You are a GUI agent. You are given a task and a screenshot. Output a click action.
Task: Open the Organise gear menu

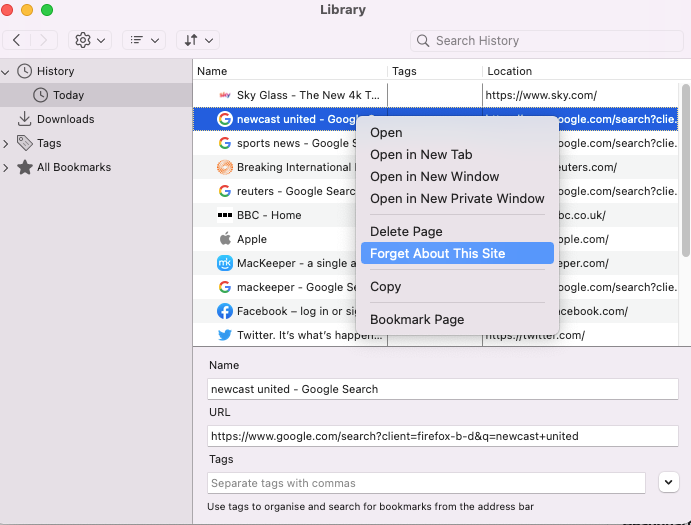click(x=90, y=40)
